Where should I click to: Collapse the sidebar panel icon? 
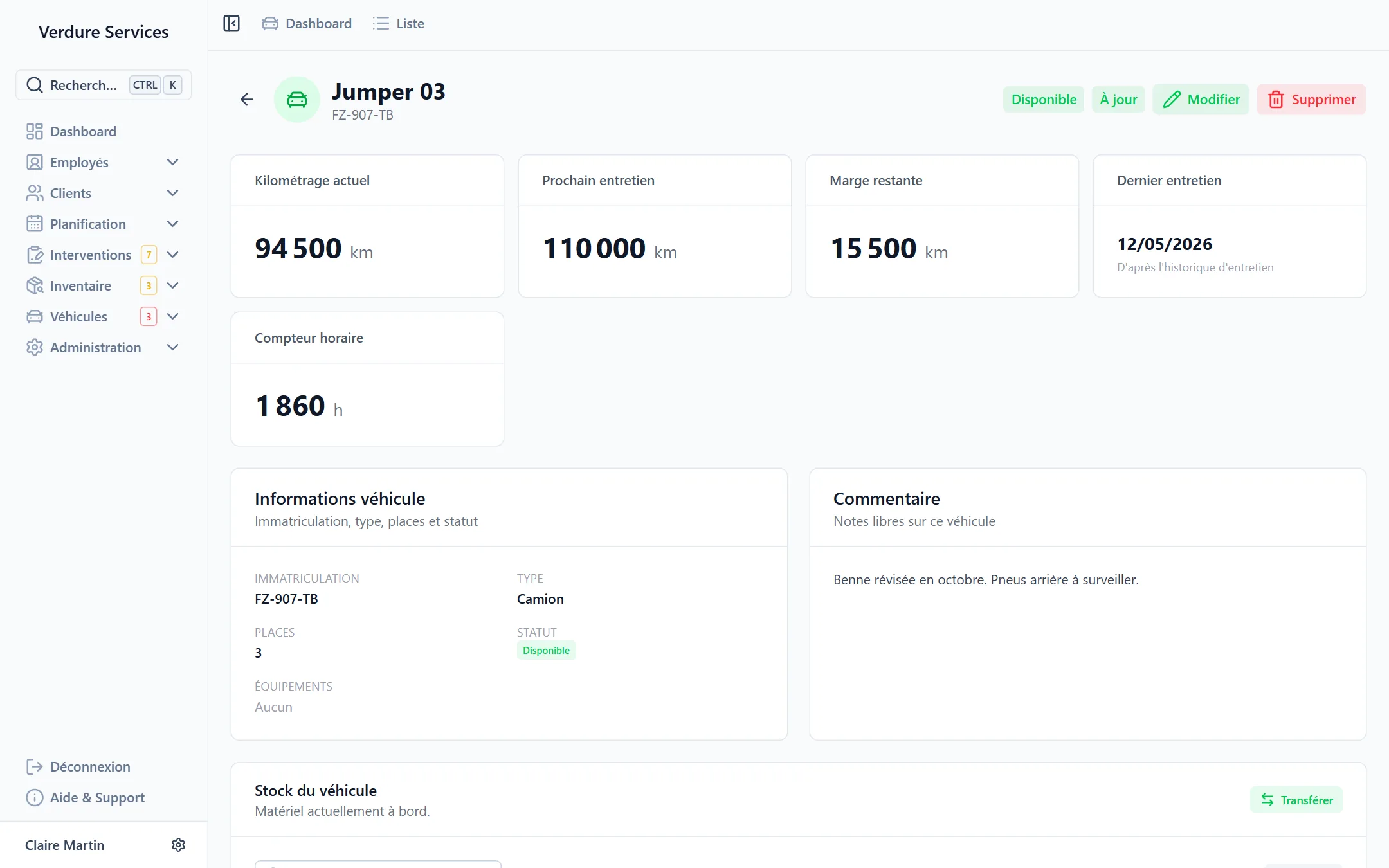[x=232, y=24]
